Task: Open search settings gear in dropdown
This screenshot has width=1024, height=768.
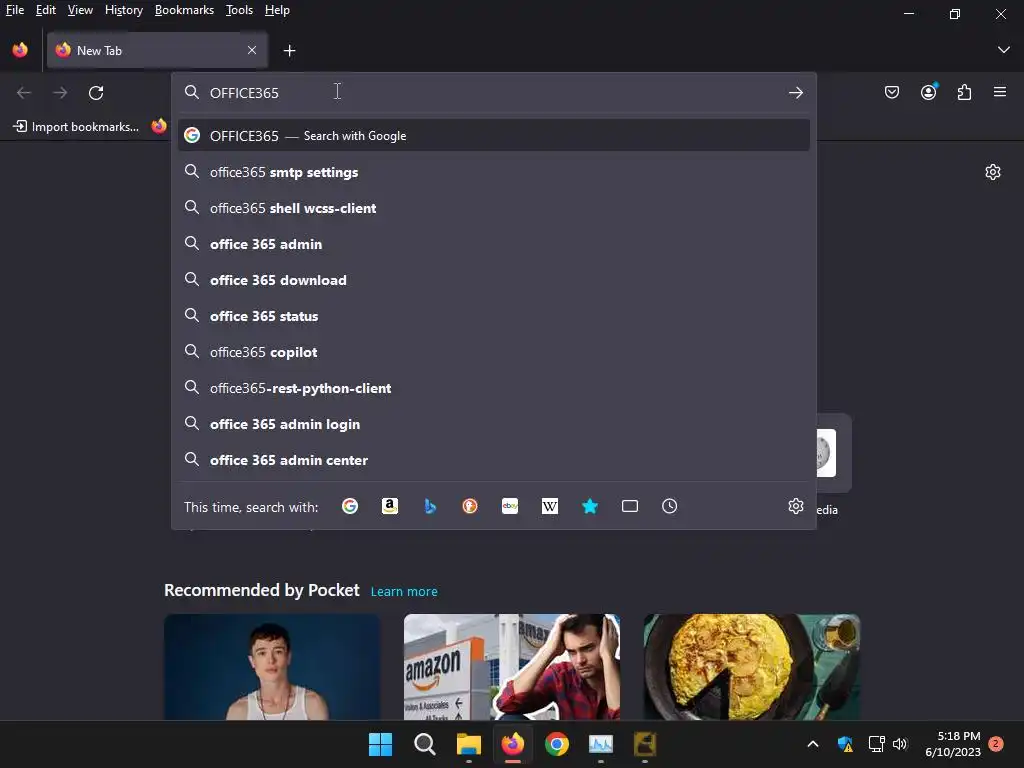Action: 795,506
